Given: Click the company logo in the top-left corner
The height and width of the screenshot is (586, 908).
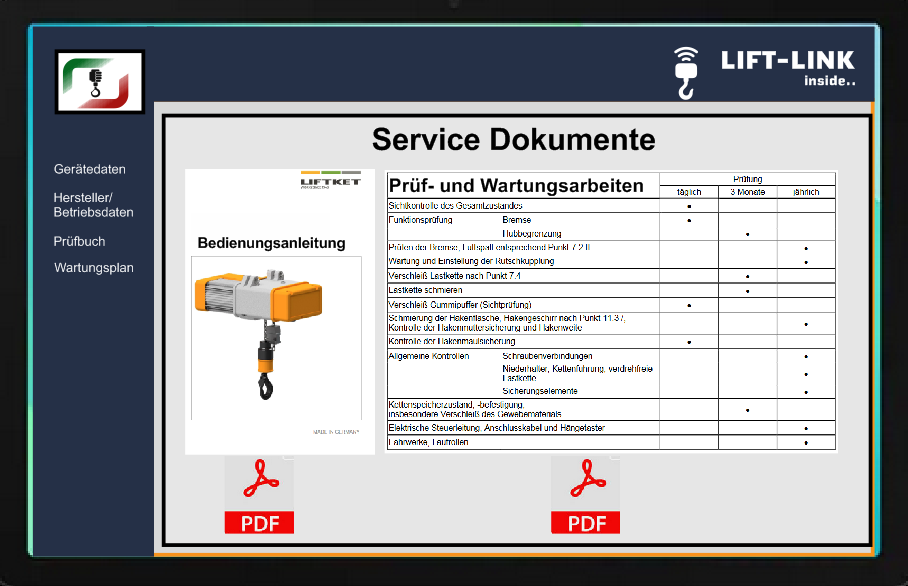Looking at the screenshot, I should point(100,81).
